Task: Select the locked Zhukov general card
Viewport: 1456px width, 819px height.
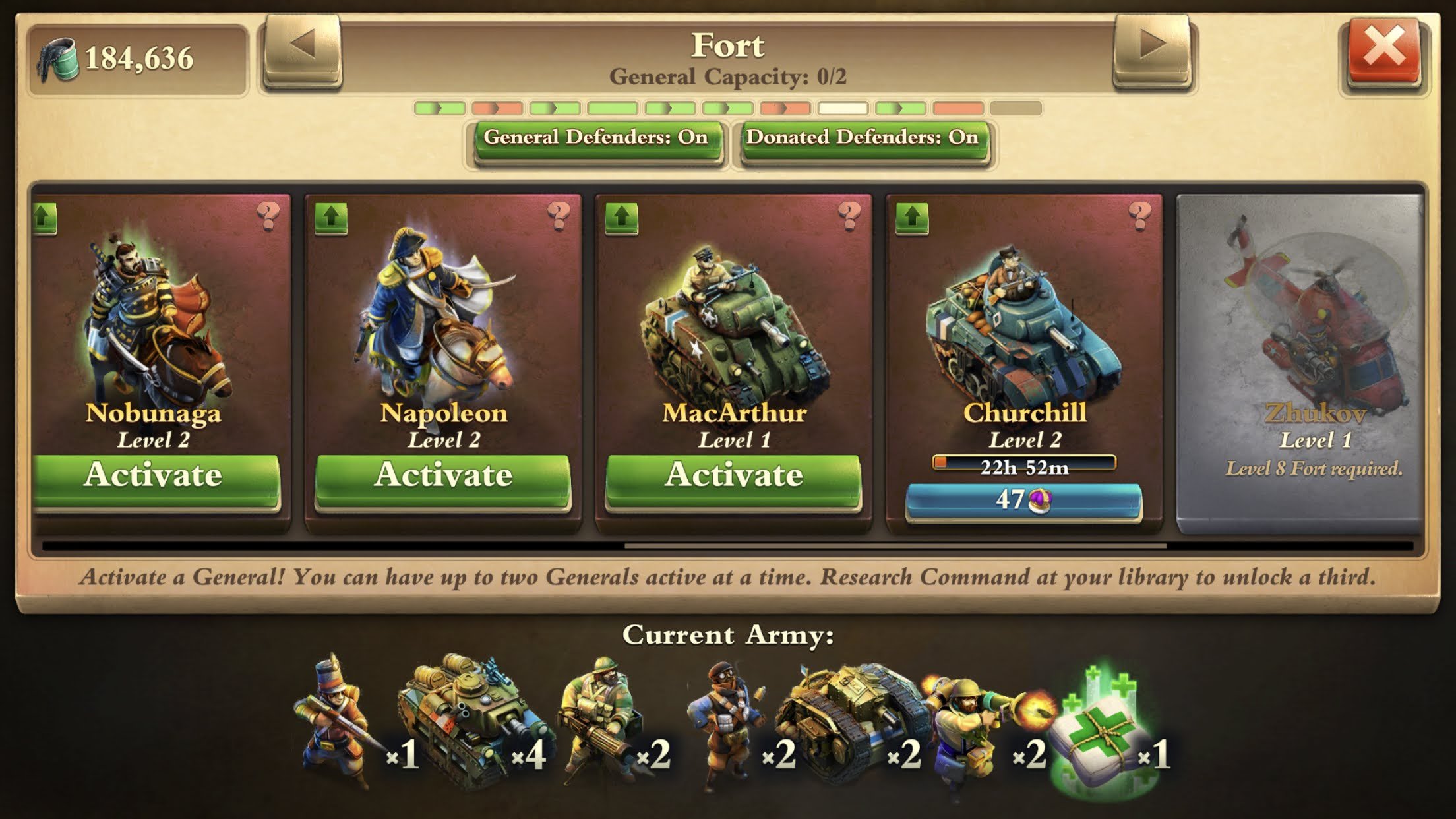Action: coord(1300,363)
